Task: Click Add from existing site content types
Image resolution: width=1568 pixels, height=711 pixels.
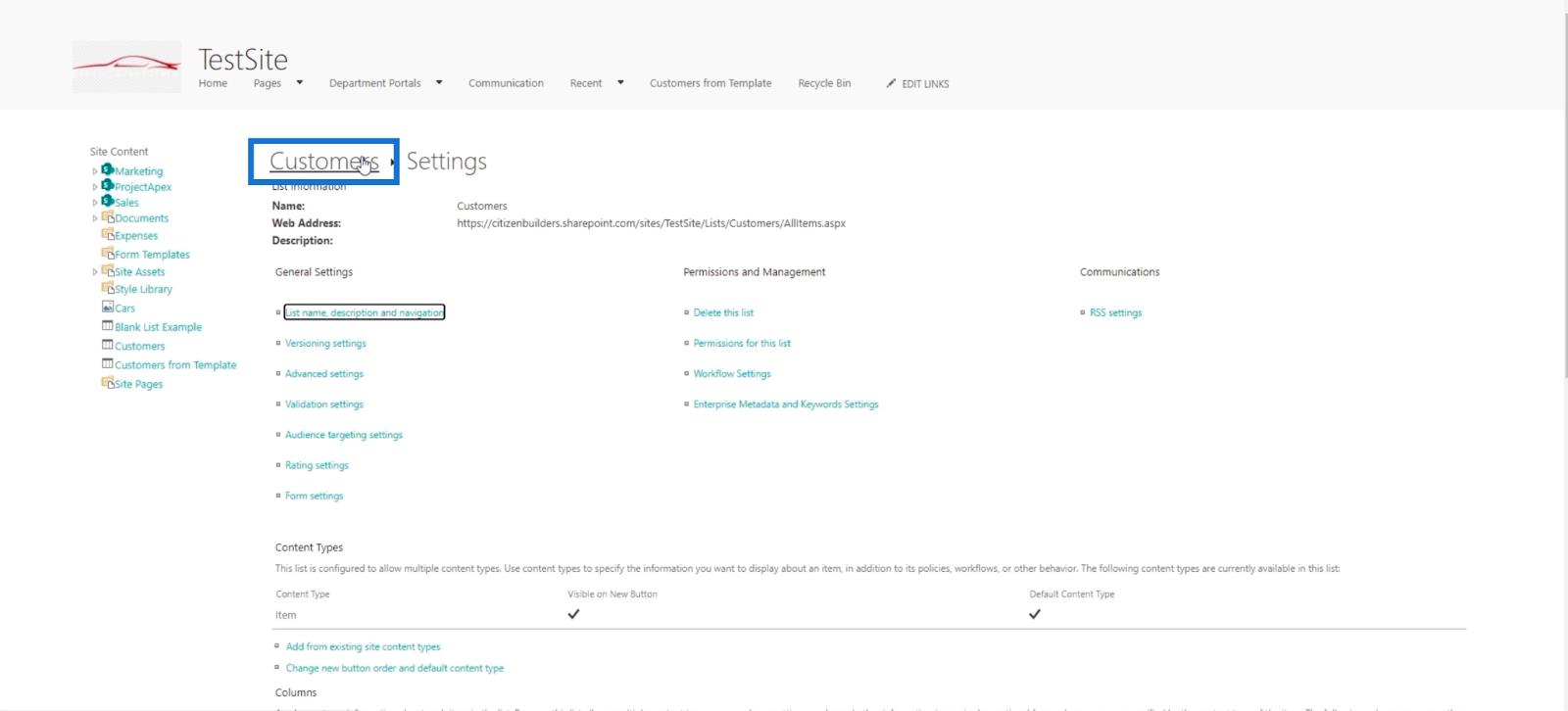Action: click(x=363, y=647)
